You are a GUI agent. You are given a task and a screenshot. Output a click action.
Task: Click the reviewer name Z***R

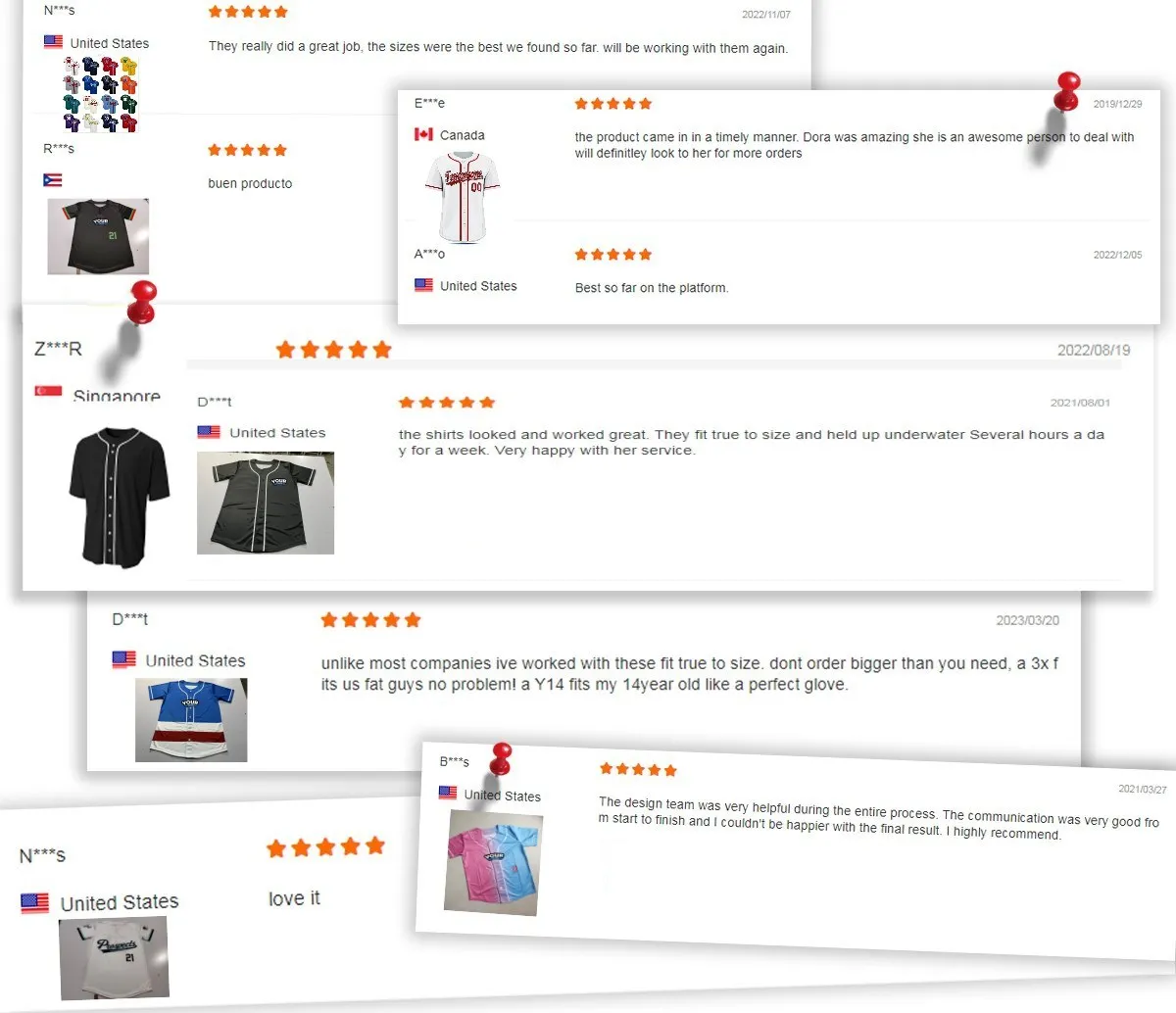[58, 349]
